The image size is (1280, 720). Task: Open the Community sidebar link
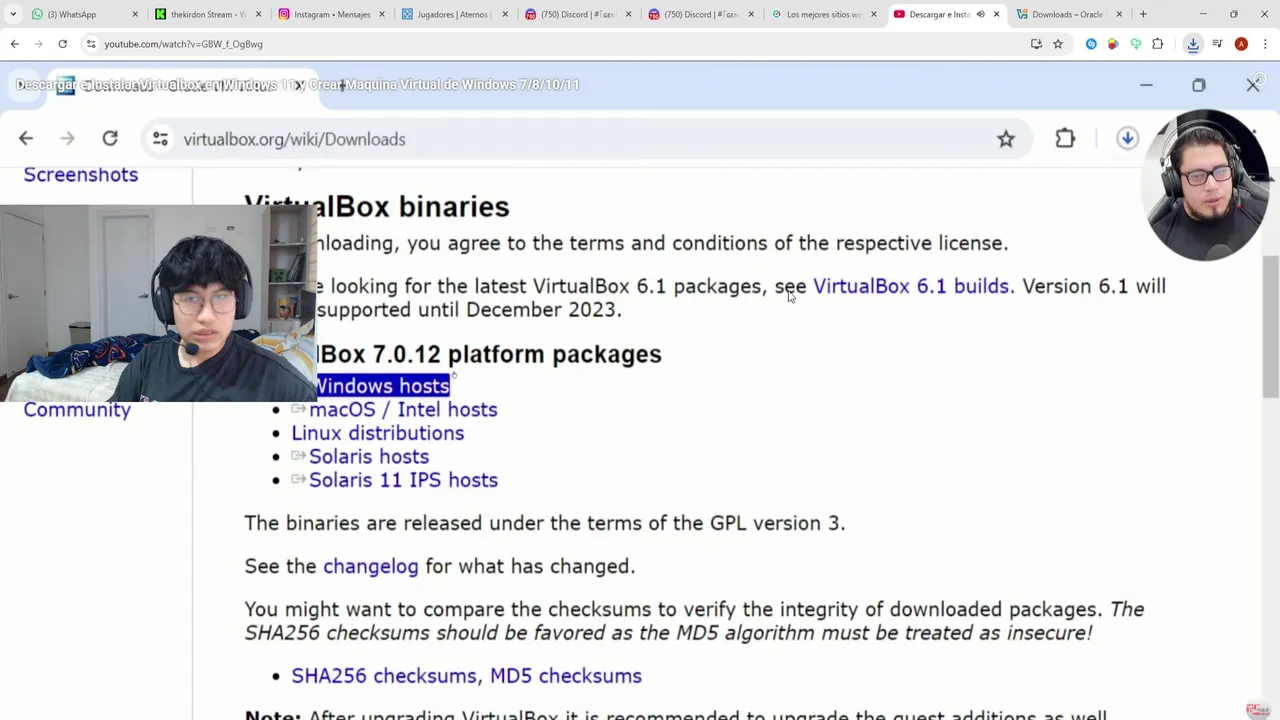(77, 410)
